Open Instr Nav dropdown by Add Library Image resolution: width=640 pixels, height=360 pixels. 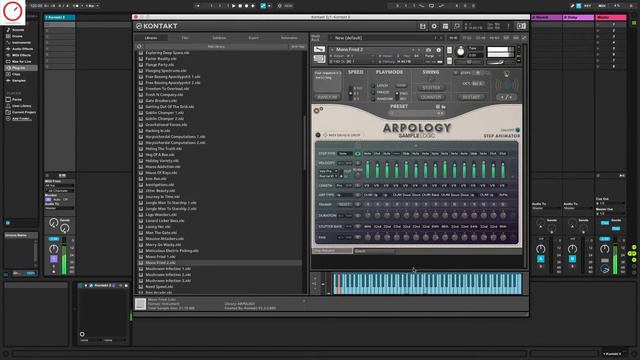(x=298, y=47)
